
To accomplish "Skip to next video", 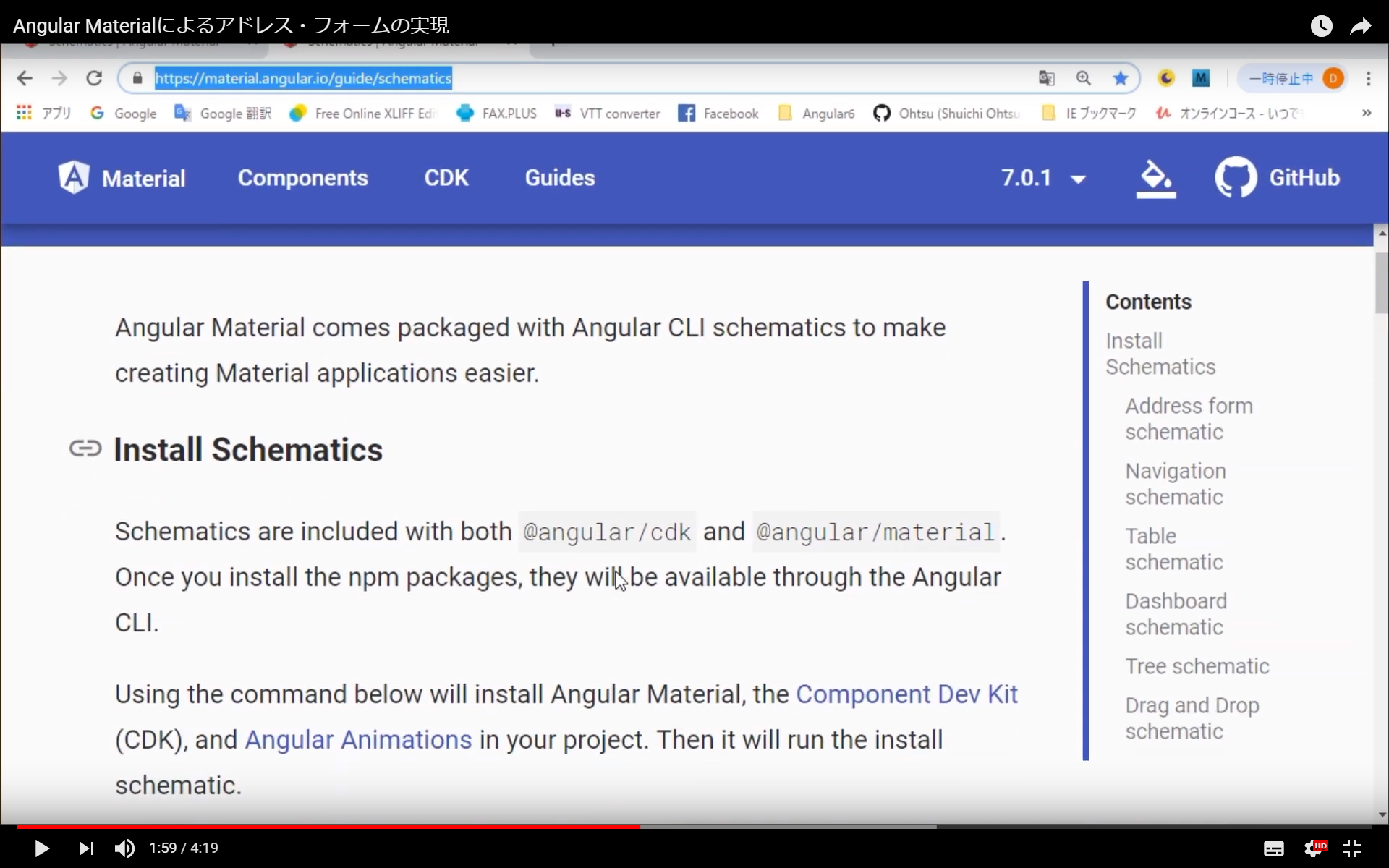I will point(86,848).
